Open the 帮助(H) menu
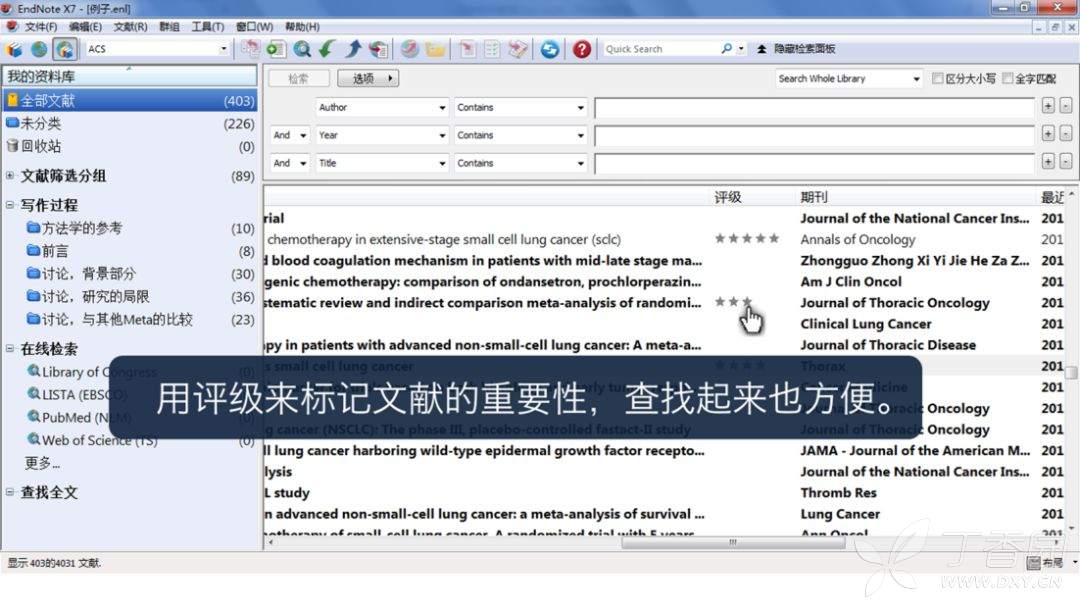 [302, 26]
